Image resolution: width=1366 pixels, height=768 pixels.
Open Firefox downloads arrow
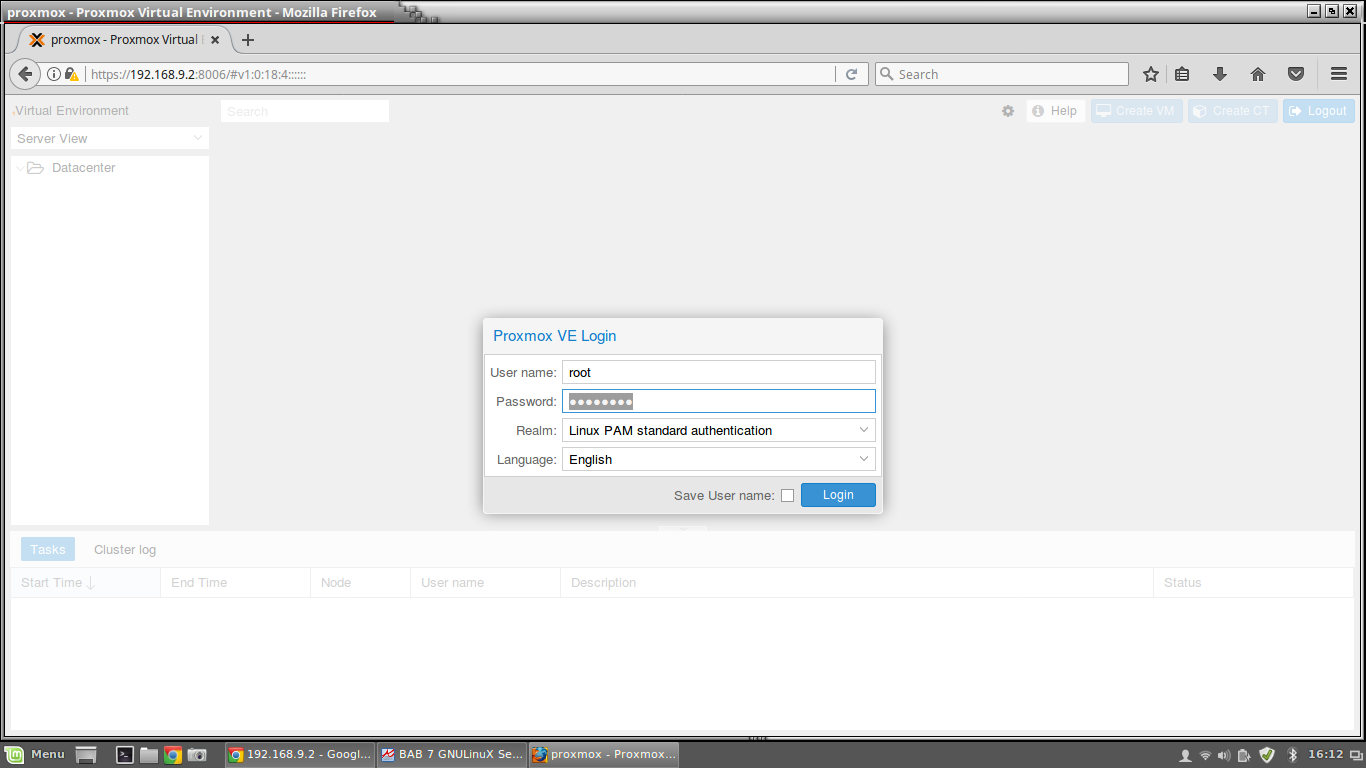click(x=1220, y=74)
